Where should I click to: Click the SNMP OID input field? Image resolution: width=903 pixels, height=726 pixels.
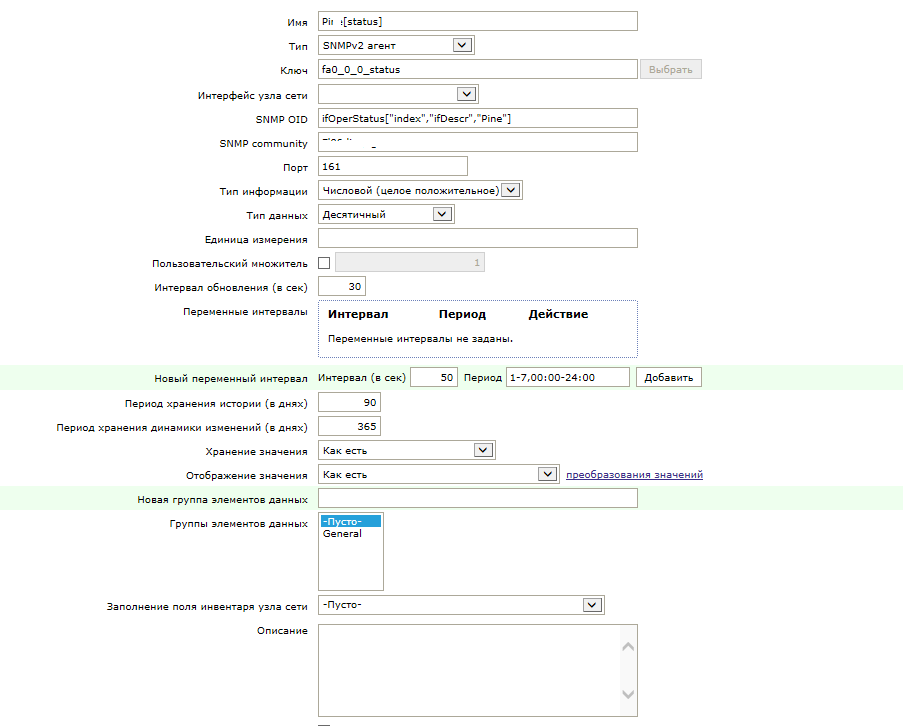(477, 119)
